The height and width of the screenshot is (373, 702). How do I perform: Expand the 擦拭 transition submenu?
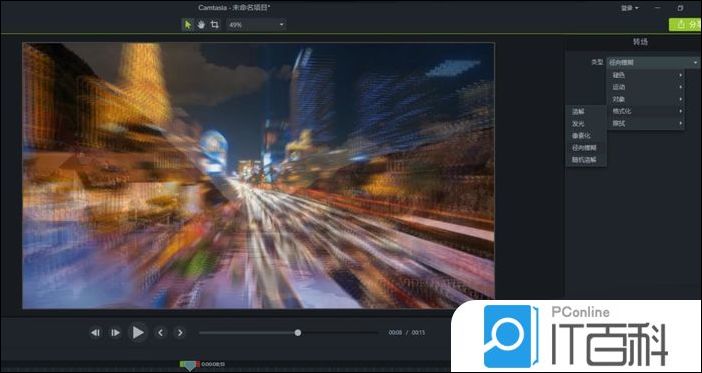coord(646,123)
